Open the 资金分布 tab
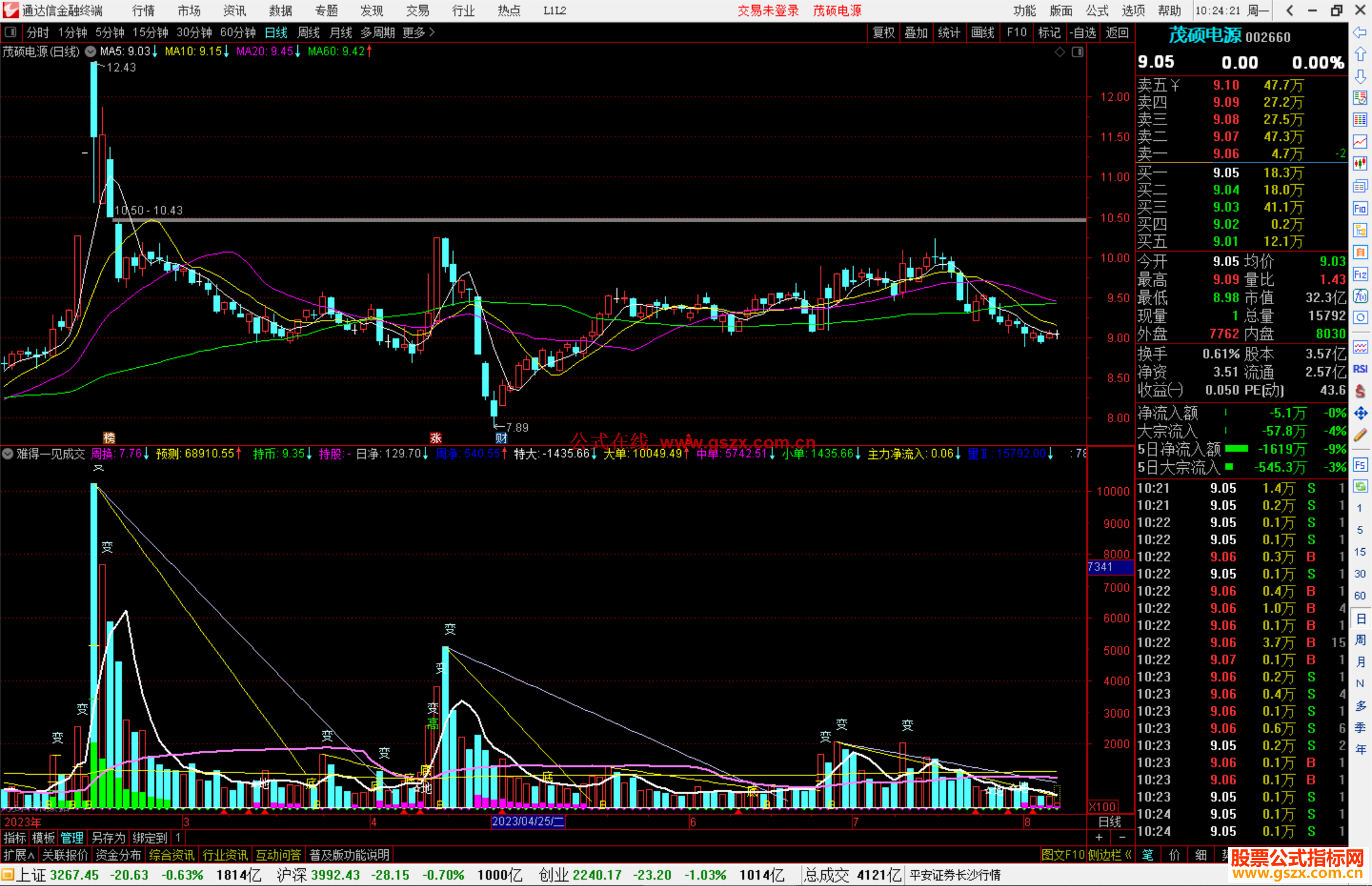This screenshot has width=1372, height=886. click(118, 855)
